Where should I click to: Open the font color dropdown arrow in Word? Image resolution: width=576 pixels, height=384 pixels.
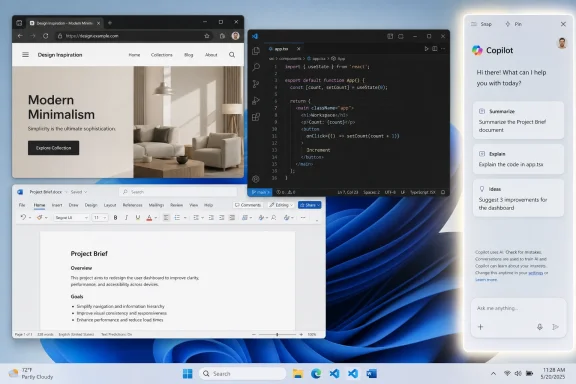click(x=156, y=218)
